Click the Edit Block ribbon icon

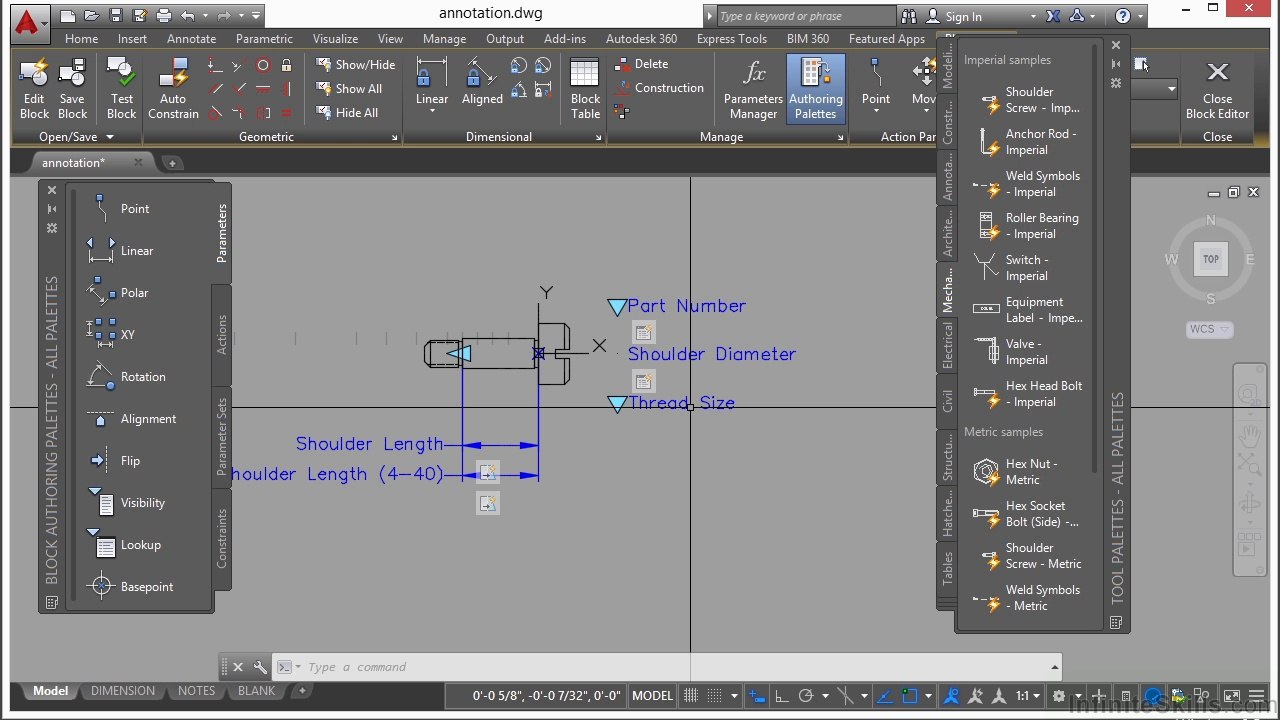34,88
